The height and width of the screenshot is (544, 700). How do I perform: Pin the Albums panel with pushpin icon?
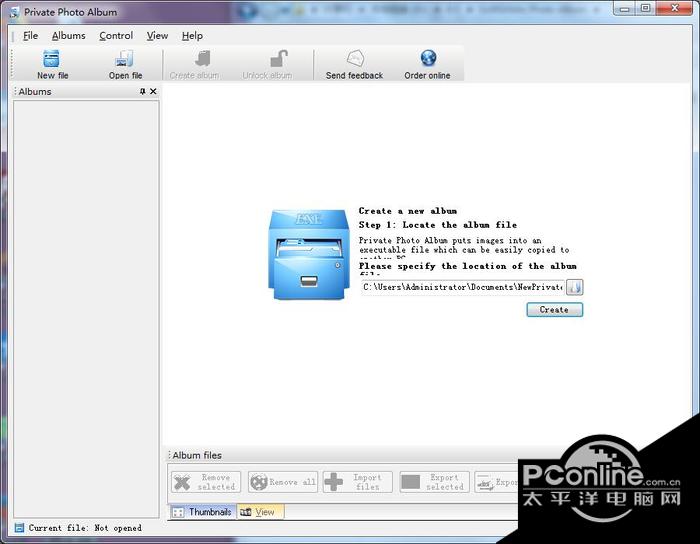click(142, 91)
